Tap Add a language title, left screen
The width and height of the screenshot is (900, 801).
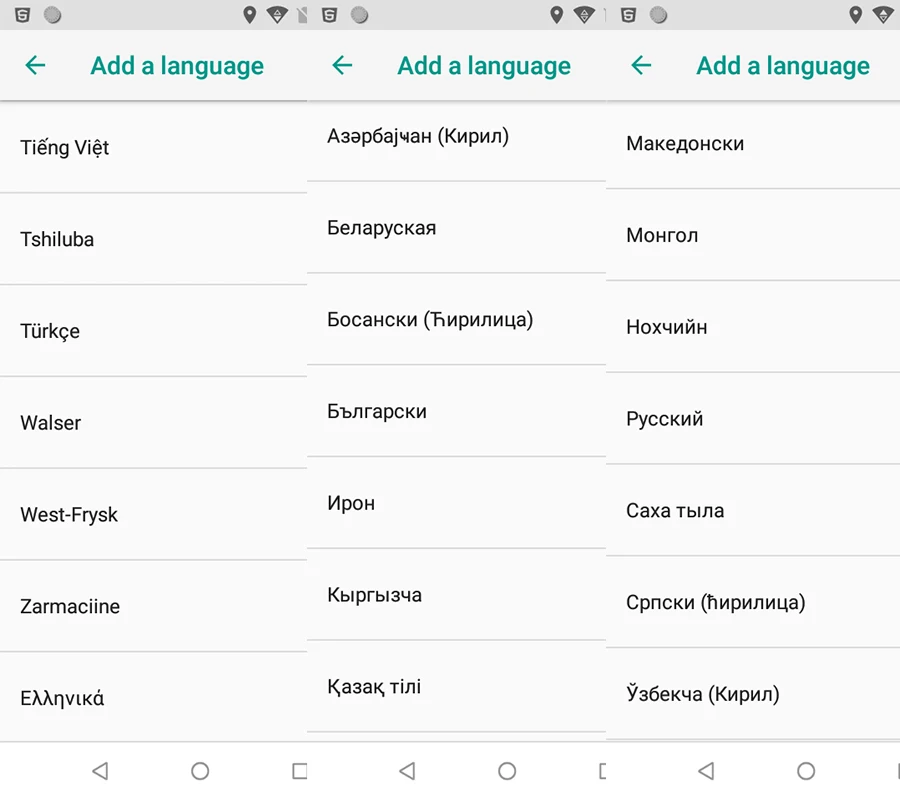pyautogui.click(x=177, y=67)
